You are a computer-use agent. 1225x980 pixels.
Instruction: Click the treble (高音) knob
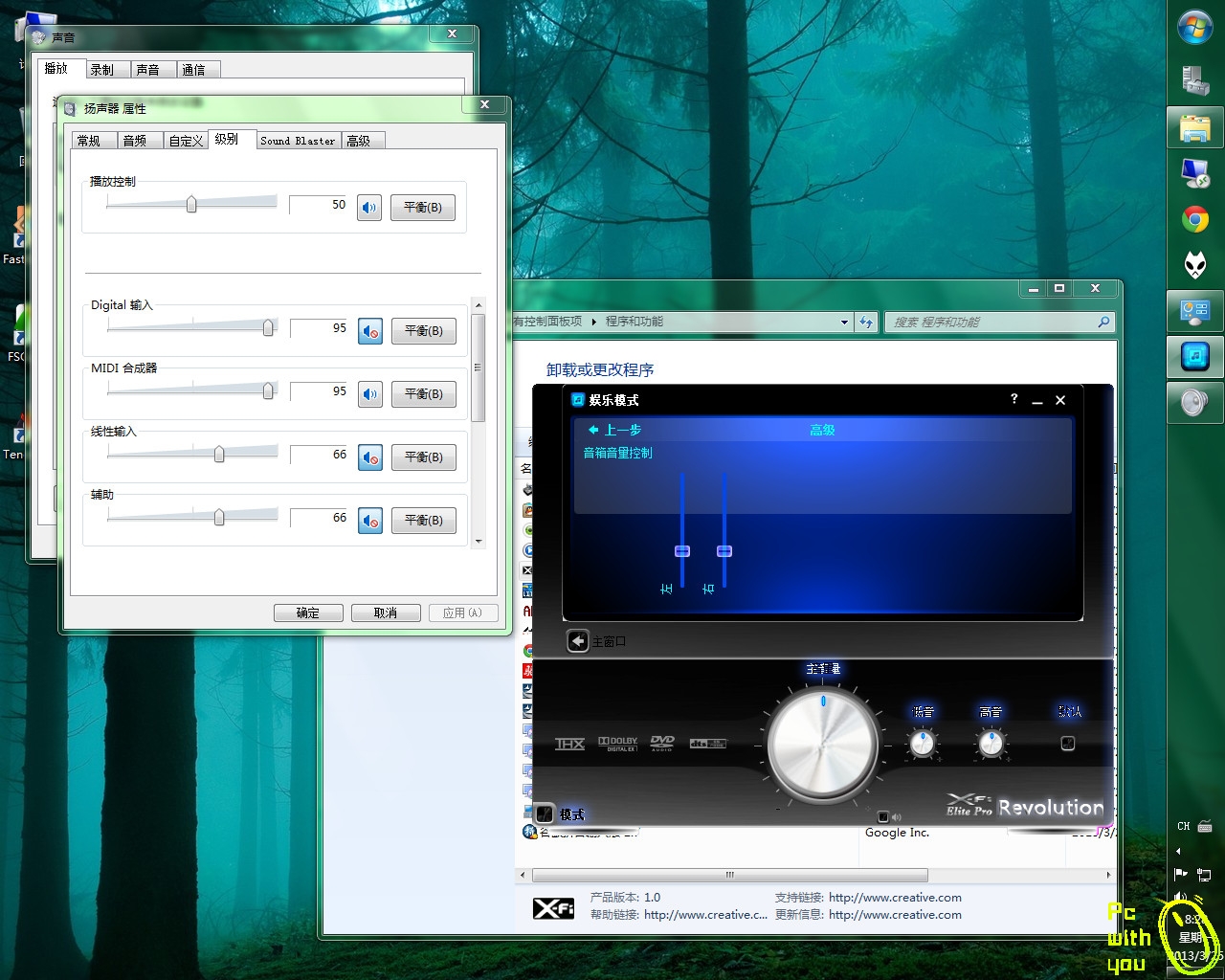point(991,744)
